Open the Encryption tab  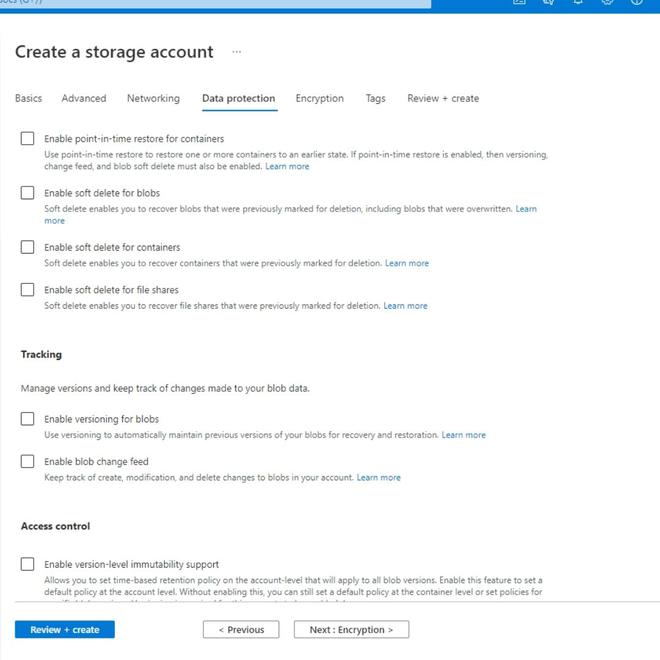point(319,99)
